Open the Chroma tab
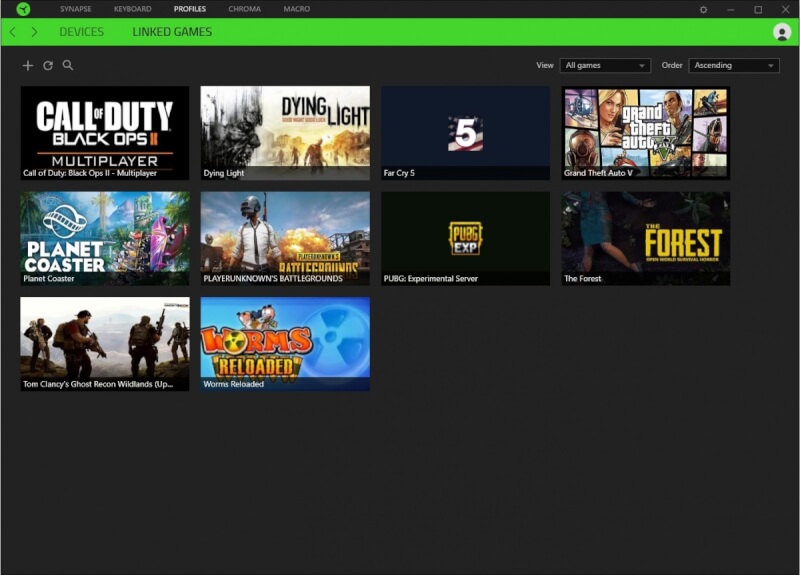Viewport: 800px width, 575px height. coord(244,9)
